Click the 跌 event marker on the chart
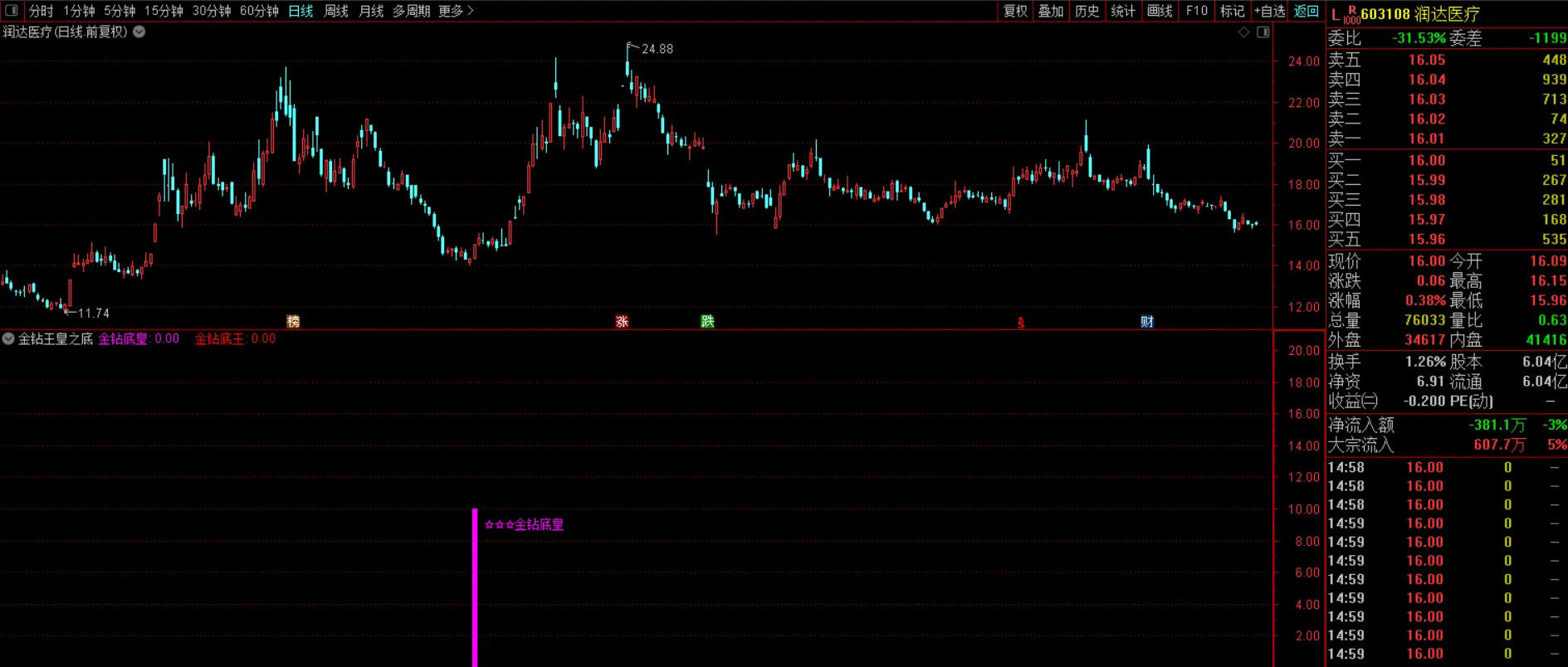The image size is (1568, 667). pyautogui.click(x=707, y=322)
